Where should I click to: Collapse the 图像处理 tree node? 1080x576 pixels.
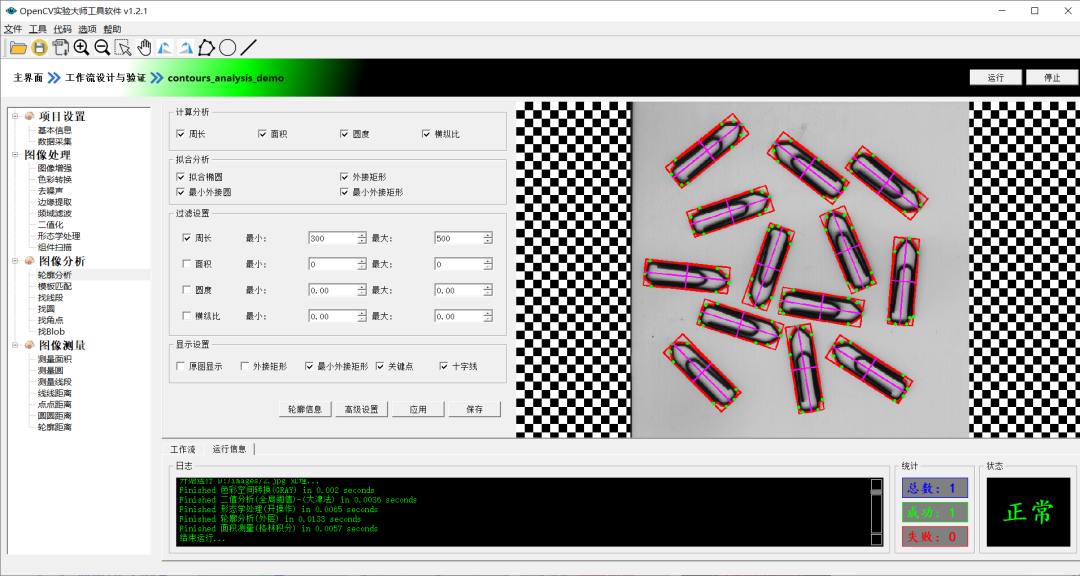pyautogui.click(x=14, y=155)
